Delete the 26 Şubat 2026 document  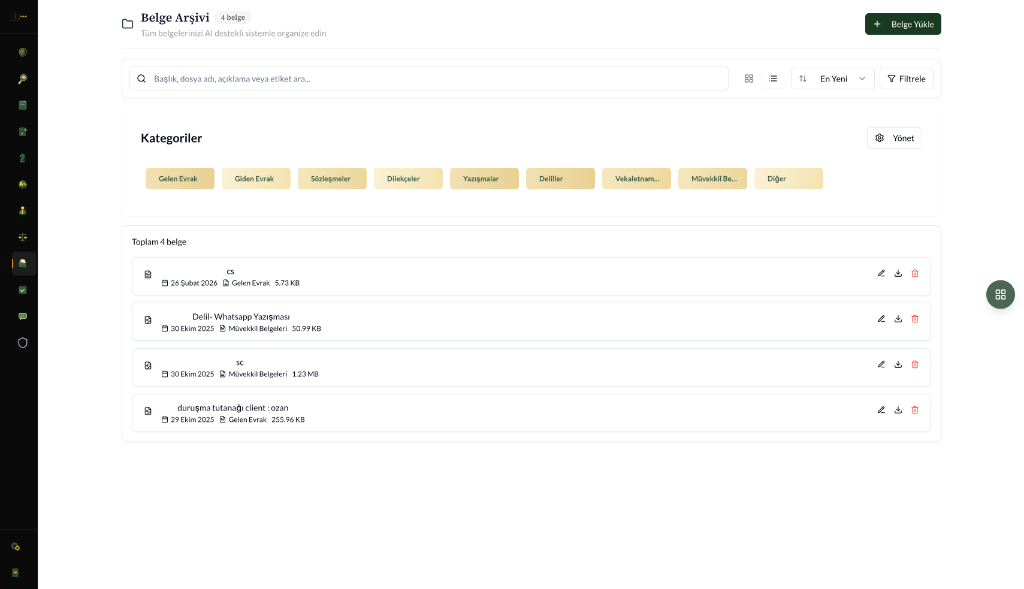tap(915, 273)
